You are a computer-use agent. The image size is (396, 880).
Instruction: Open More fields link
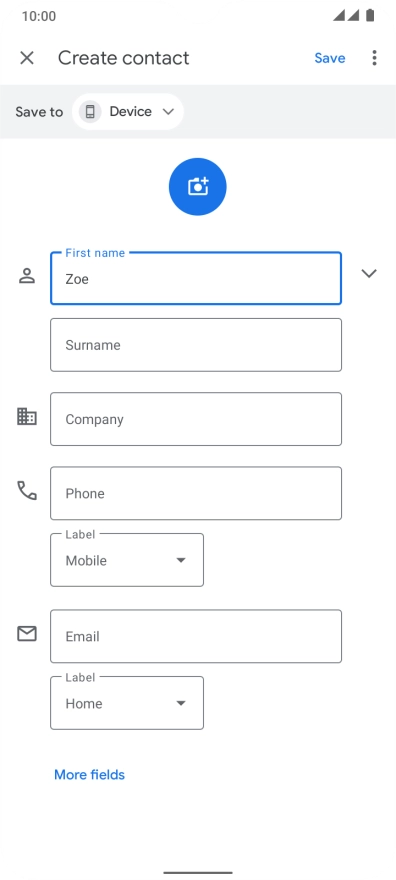tap(89, 774)
